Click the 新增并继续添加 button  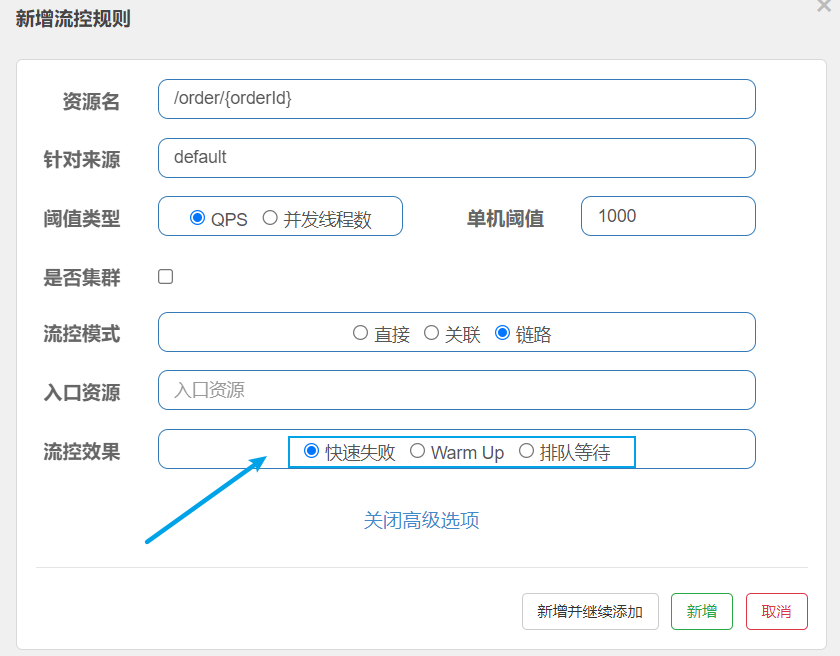pyautogui.click(x=590, y=611)
